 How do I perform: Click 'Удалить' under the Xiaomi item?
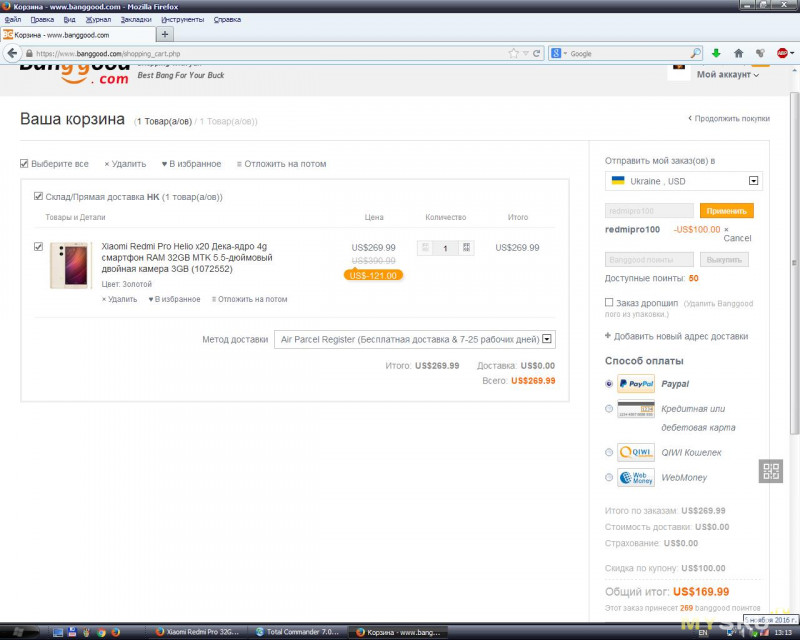(119, 299)
